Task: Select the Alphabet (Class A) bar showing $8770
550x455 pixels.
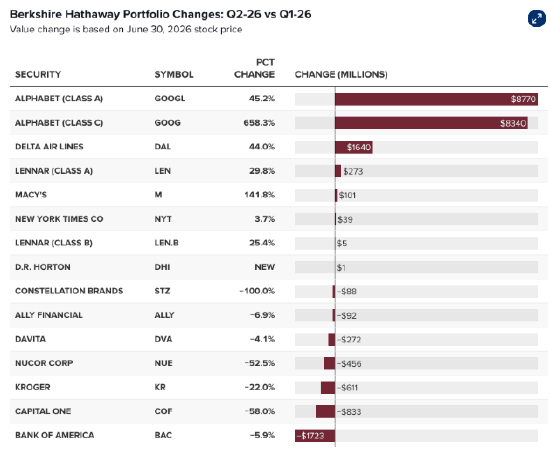Action: [436, 99]
